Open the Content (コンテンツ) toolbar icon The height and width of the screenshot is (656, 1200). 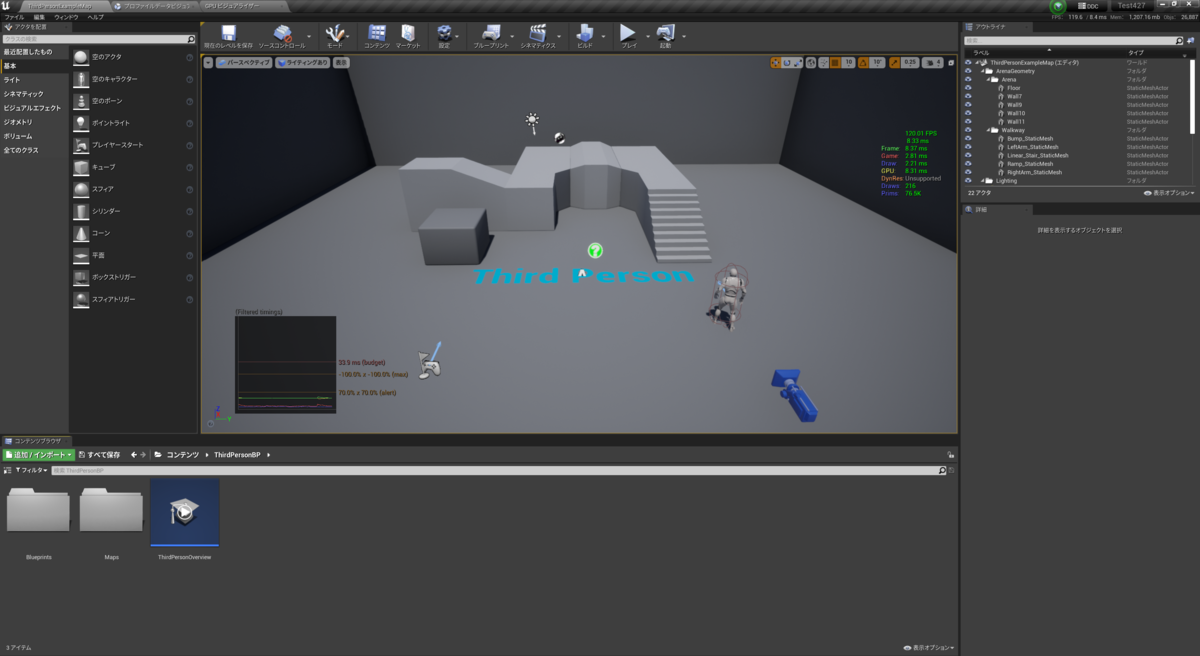pyautogui.click(x=377, y=33)
